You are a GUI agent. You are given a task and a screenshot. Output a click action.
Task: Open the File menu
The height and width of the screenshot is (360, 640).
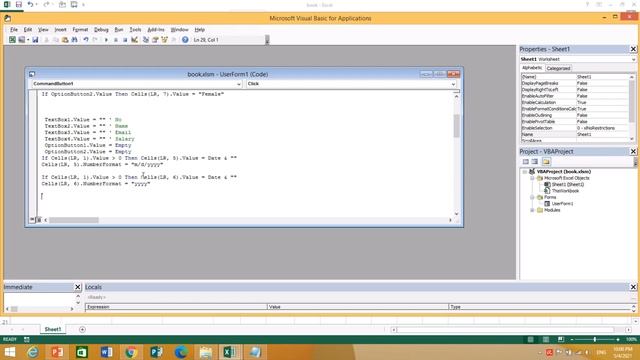point(14,30)
